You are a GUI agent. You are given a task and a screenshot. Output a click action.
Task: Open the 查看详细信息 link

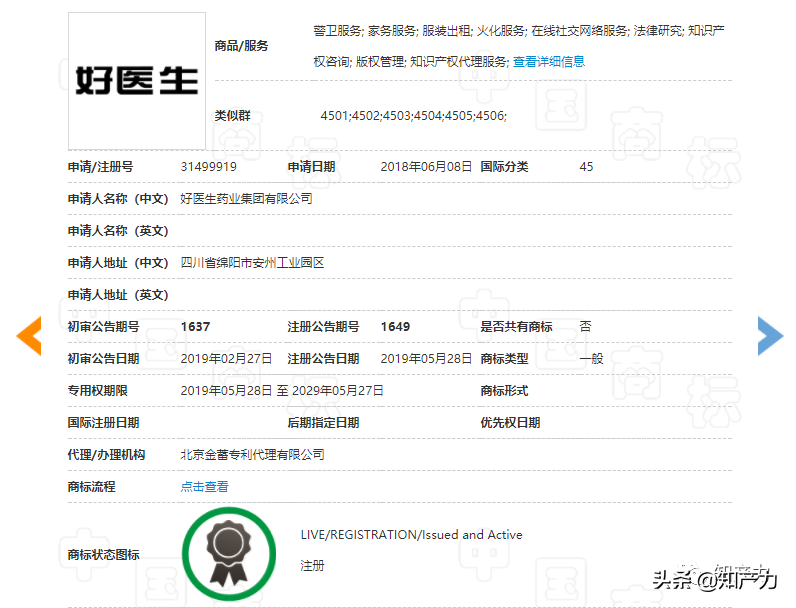tap(549, 61)
